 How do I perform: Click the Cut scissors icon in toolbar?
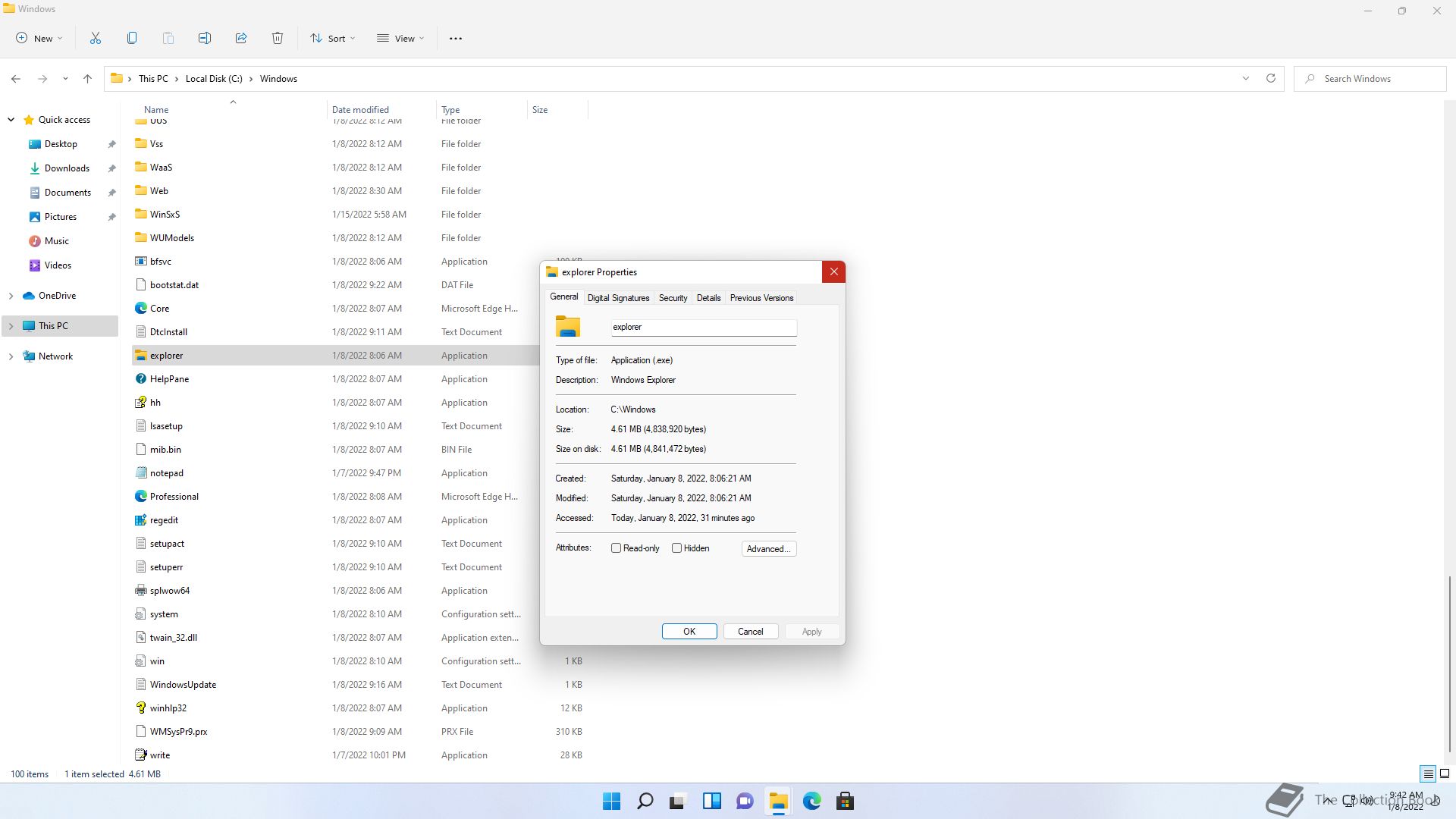click(x=96, y=38)
